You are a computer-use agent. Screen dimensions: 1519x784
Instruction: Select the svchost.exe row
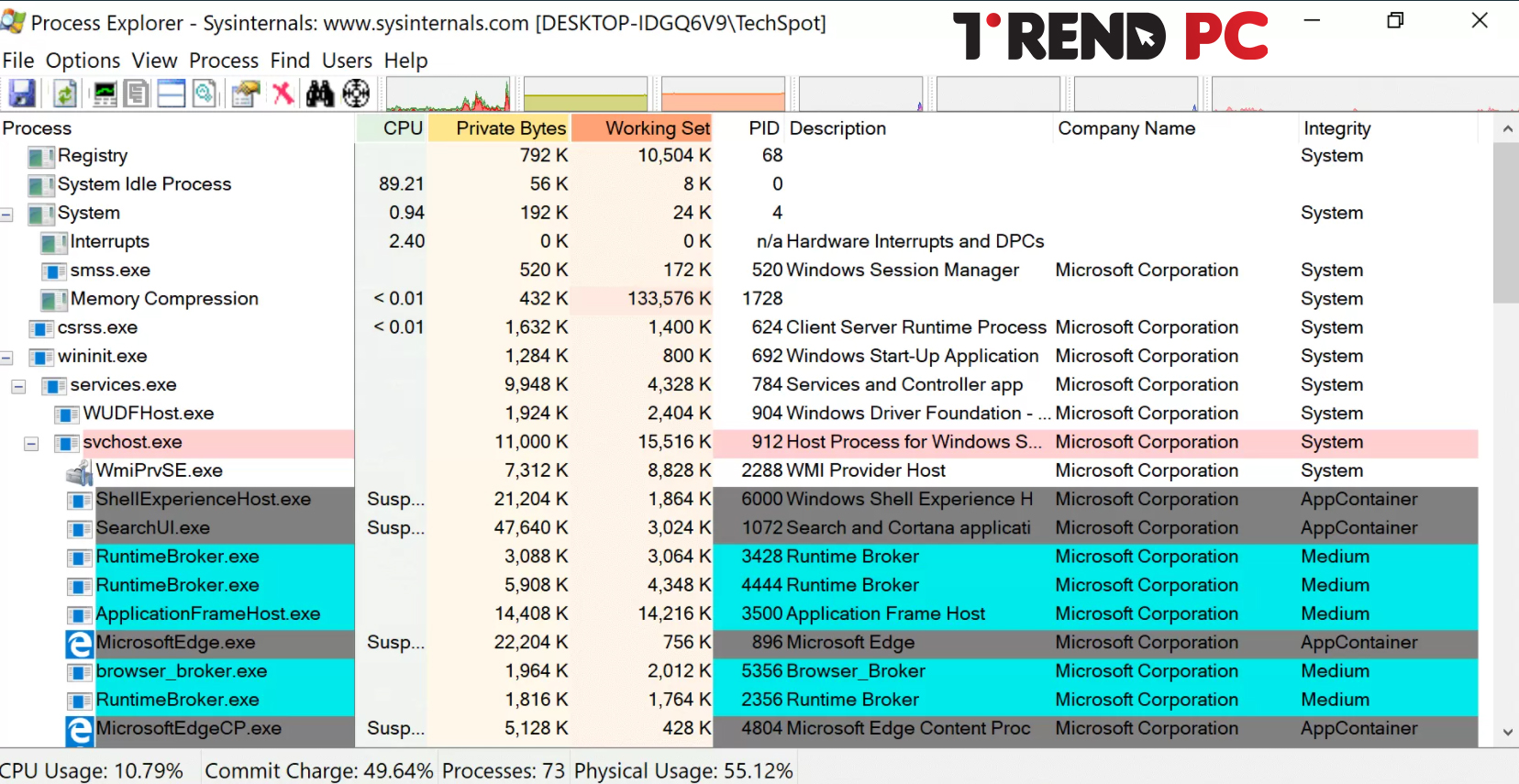tap(738, 443)
